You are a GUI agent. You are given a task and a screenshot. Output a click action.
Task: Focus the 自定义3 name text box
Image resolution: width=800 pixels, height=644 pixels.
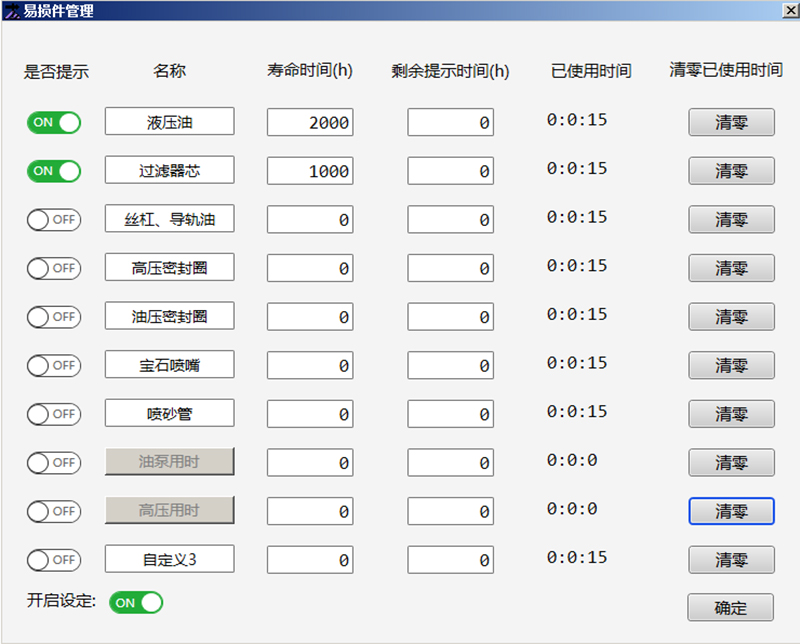coord(169,559)
